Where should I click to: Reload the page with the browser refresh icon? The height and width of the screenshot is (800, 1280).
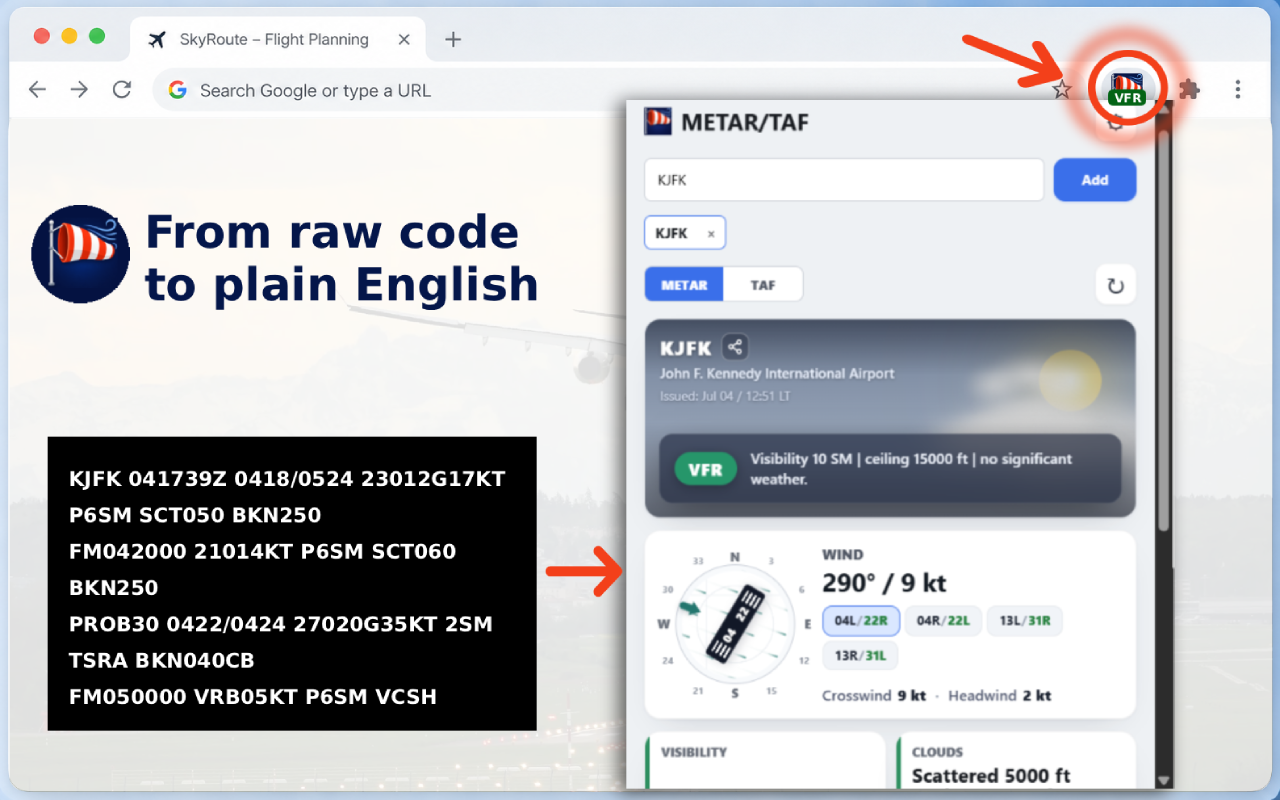pyautogui.click(x=122, y=90)
